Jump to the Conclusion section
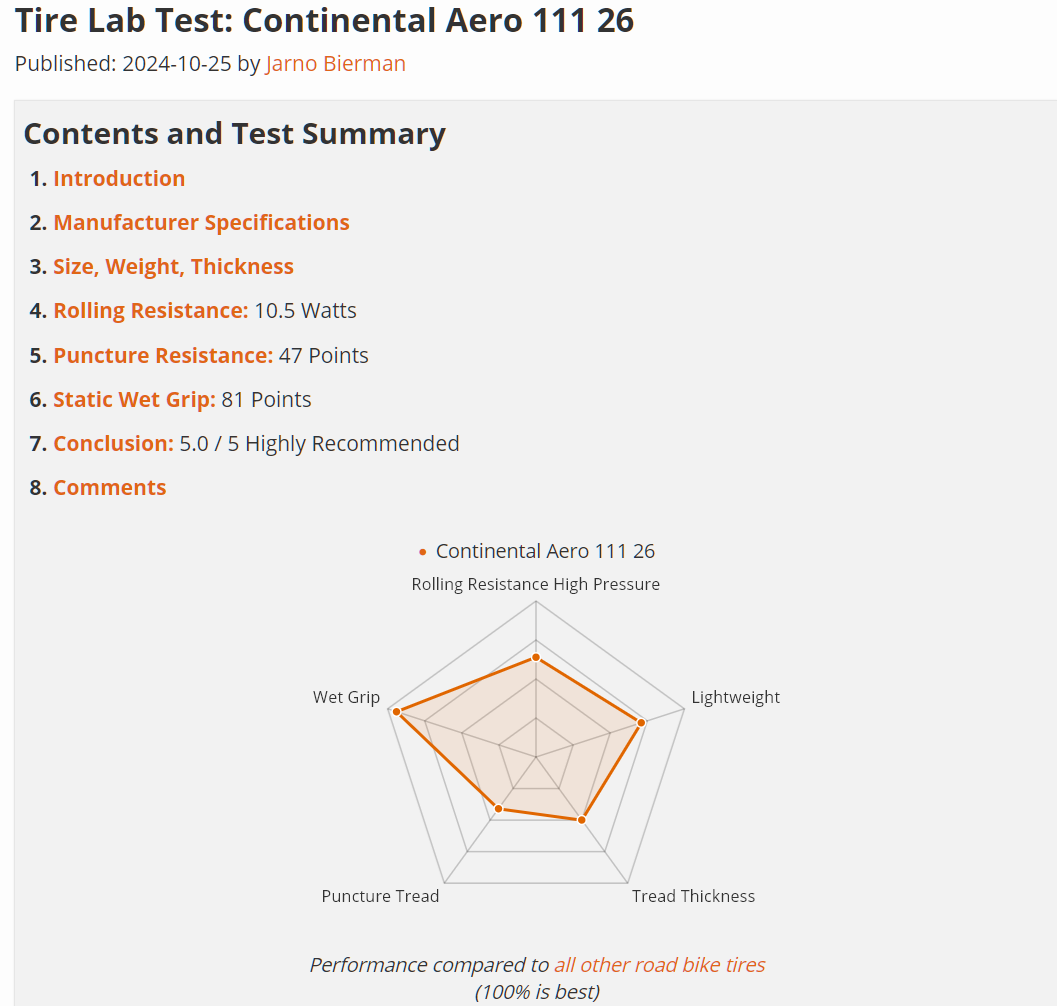 point(113,444)
